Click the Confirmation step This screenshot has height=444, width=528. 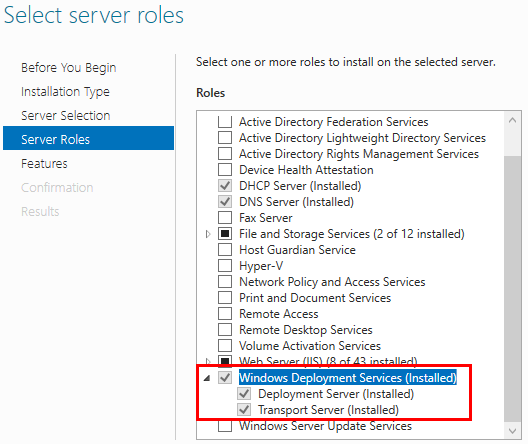[57, 187]
